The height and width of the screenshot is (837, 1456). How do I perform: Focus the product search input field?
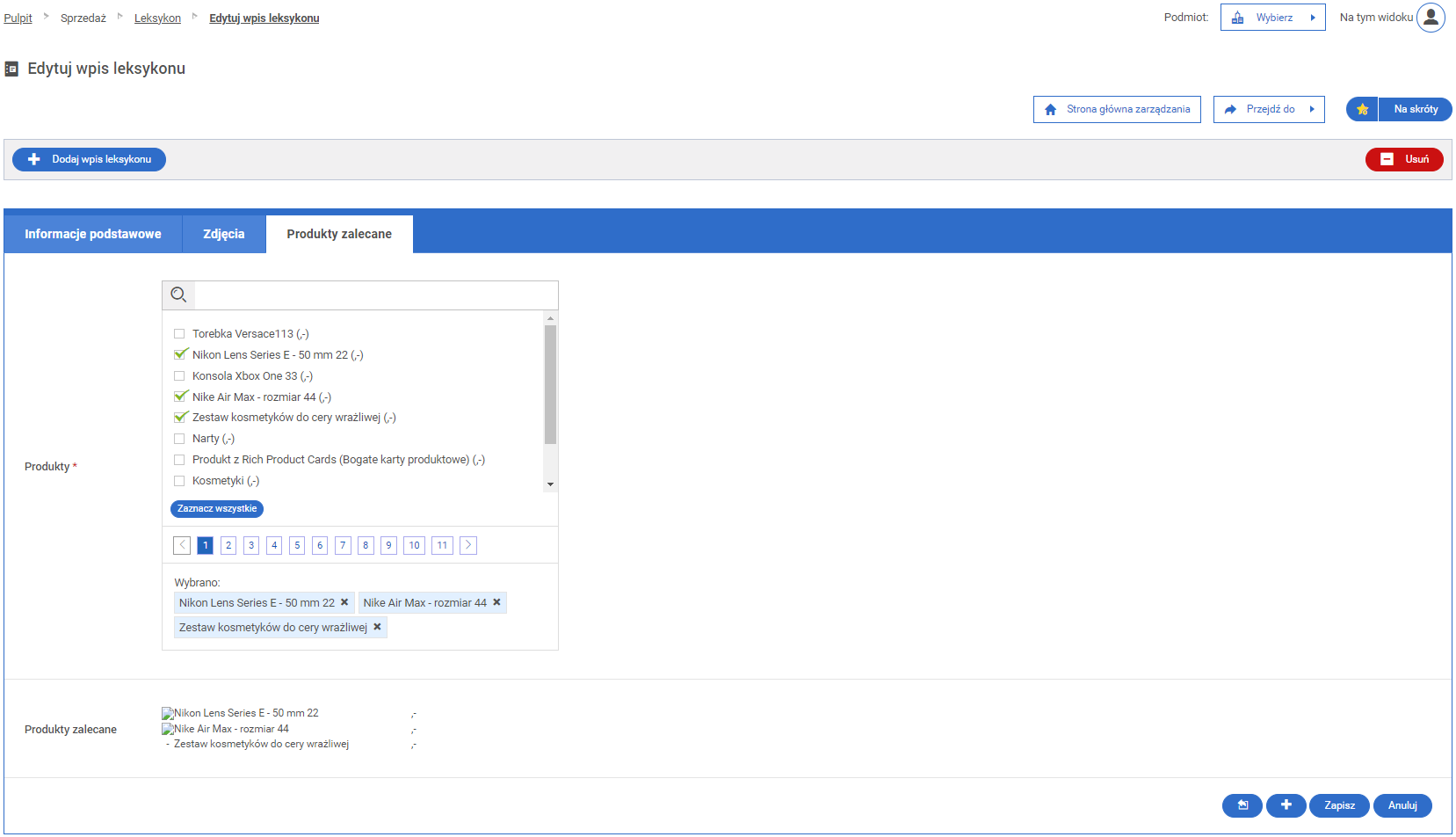click(x=375, y=295)
